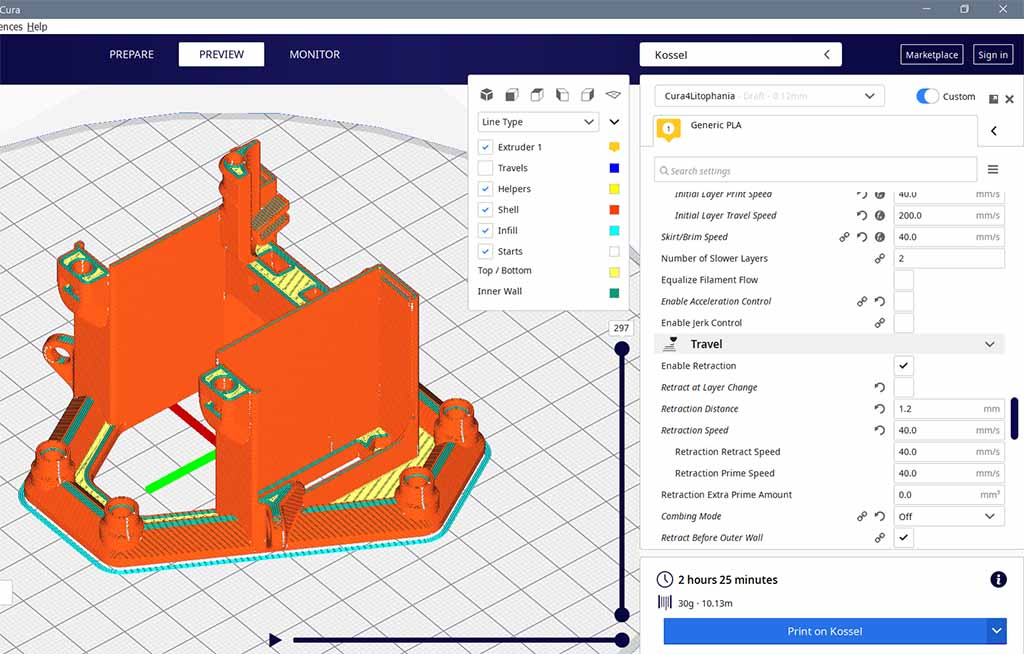
Task: Open the settings visibility hamburger menu
Action: [x=993, y=170]
